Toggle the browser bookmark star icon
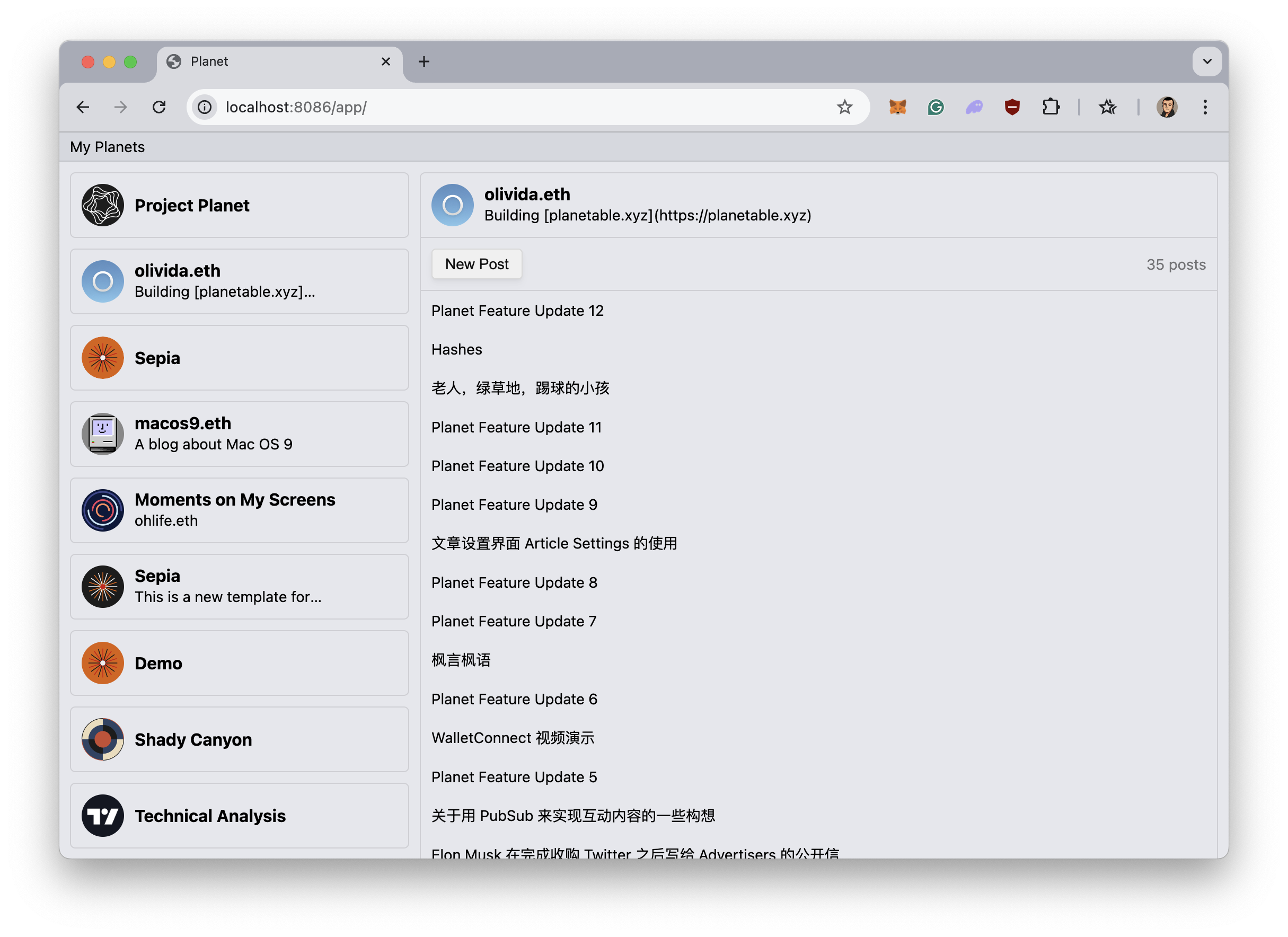Viewport: 1288px width, 937px height. pos(844,106)
